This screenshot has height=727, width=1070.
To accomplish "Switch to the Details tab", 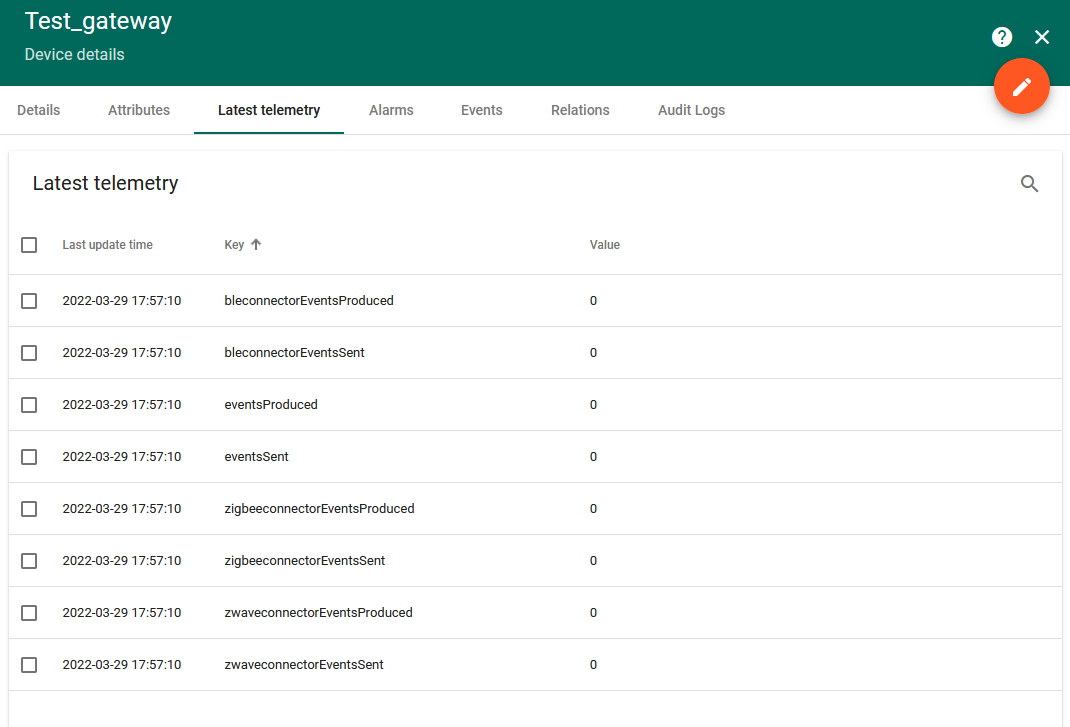I will click(39, 110).
